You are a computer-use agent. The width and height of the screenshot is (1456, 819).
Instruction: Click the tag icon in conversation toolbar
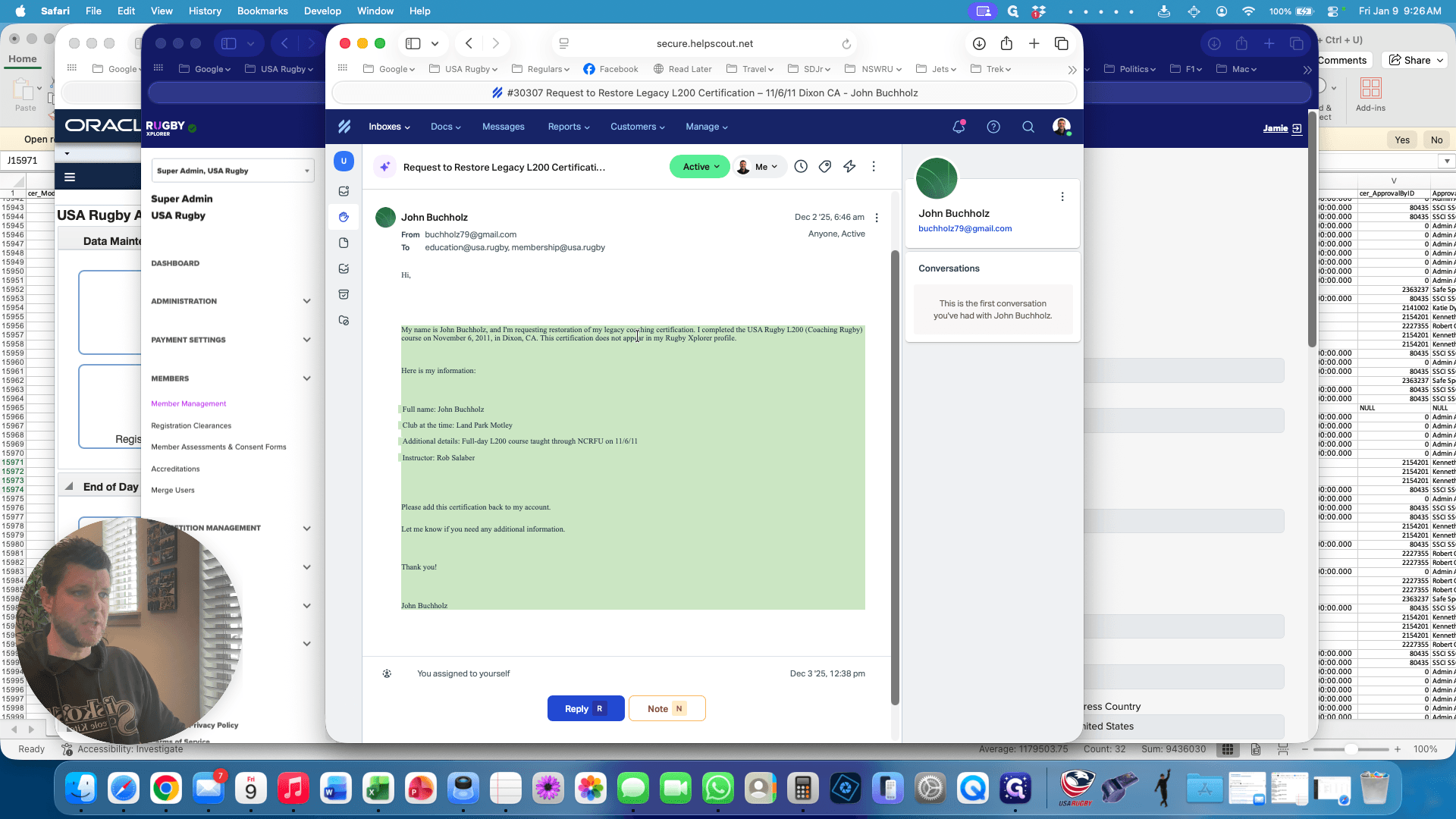[825, 166]
